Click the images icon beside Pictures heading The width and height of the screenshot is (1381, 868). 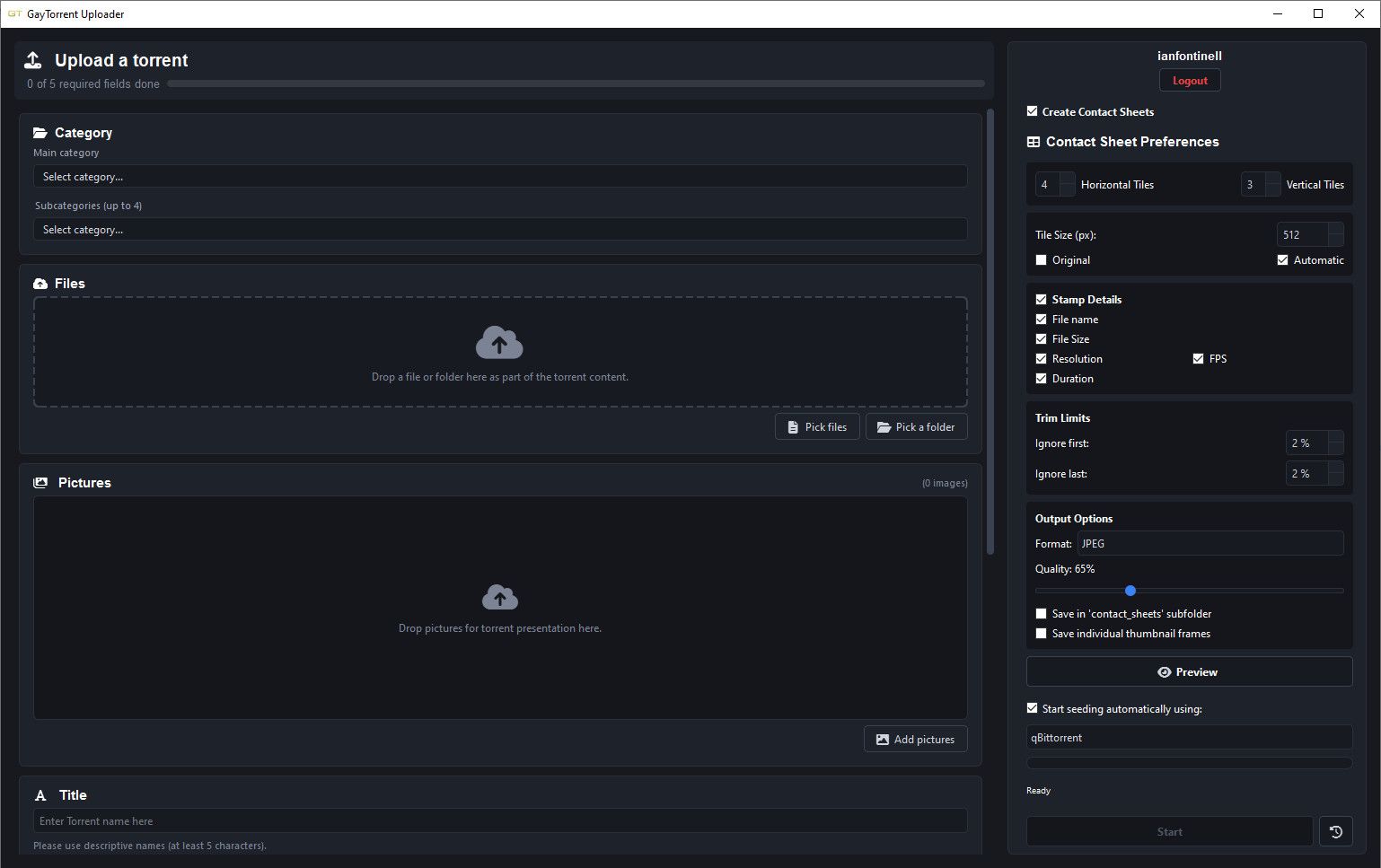click(40, 483)
